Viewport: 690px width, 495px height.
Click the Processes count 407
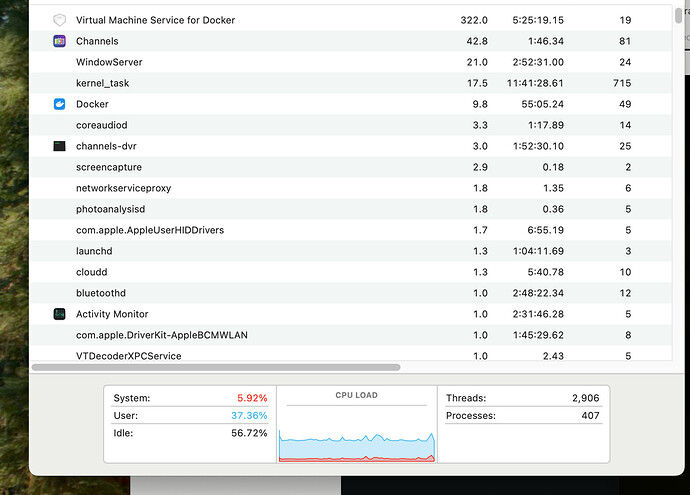coord(590,415)
